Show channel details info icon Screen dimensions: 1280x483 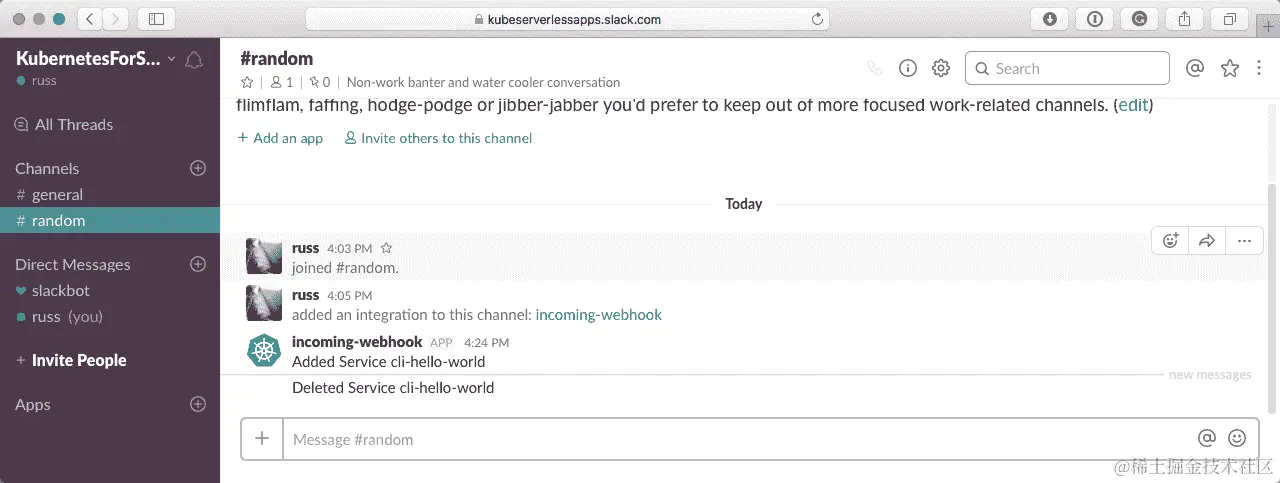[x=908, y=68]
